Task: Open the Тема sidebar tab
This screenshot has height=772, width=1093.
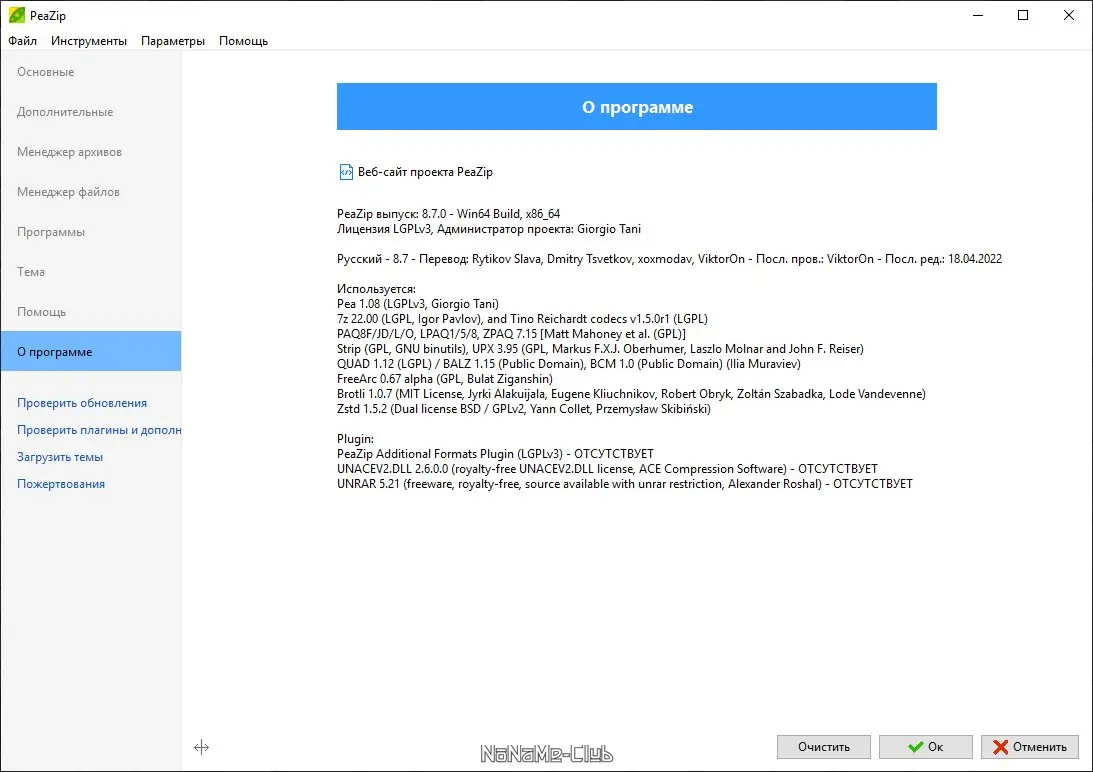Action: click(91, 271)
